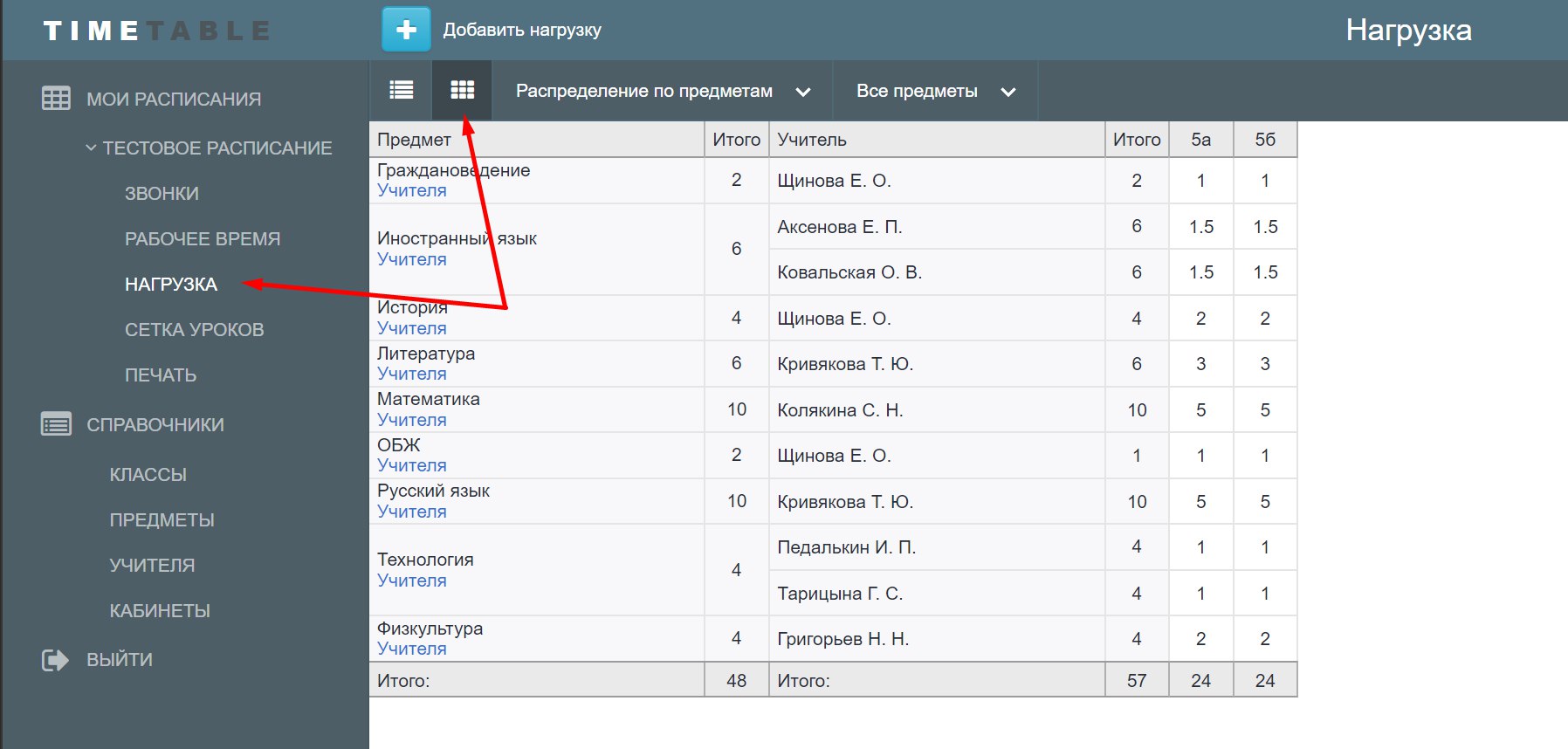Click the Справочники list icon

(x=56, y=424)
